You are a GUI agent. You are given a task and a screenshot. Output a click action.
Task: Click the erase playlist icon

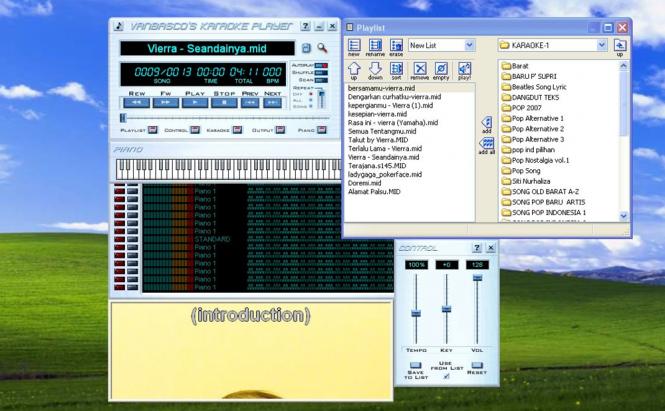(x=396, y=45)
